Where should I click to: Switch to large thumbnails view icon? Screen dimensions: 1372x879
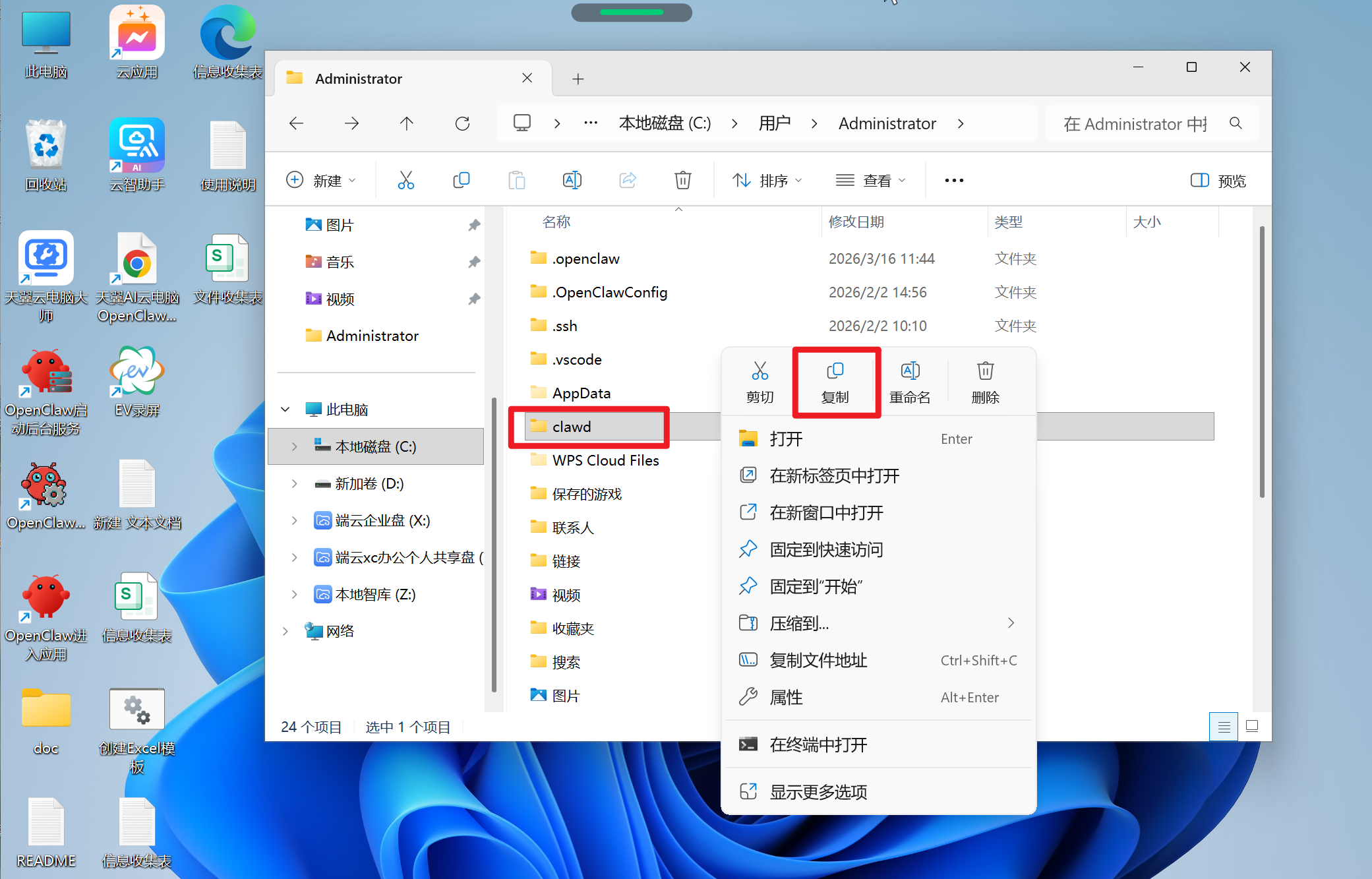coord(1251,727)
